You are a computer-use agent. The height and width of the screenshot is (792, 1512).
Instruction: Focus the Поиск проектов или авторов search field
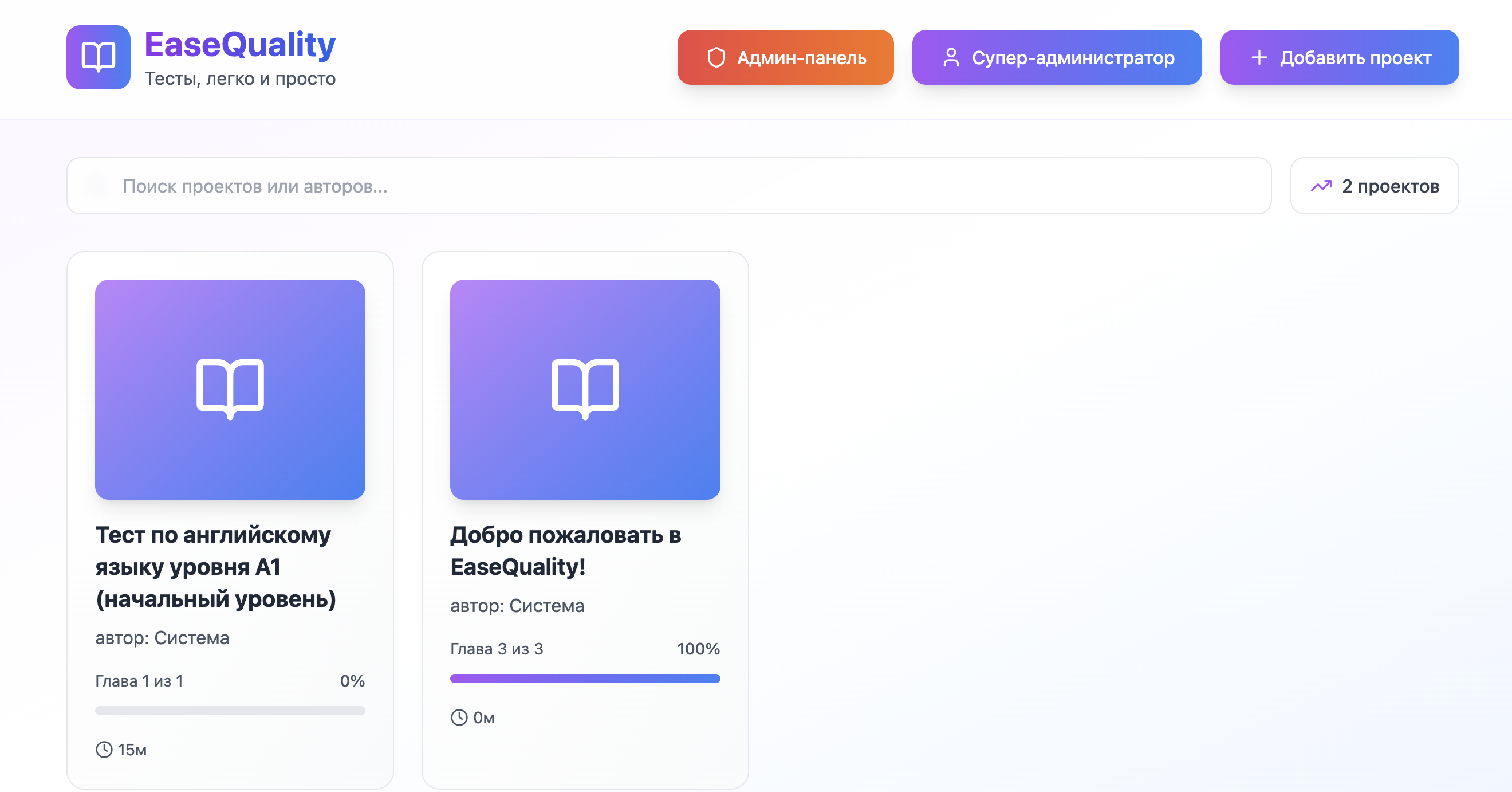click(669, 186)
